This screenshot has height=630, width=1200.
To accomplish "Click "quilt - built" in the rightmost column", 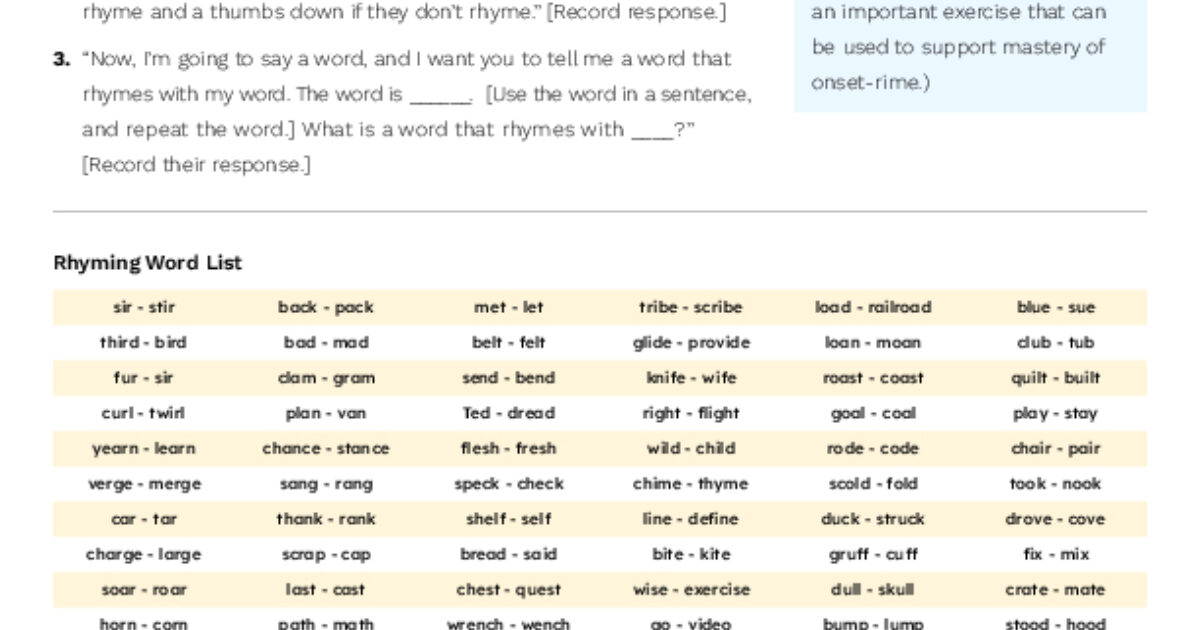I will click(x=1054, y=378).
